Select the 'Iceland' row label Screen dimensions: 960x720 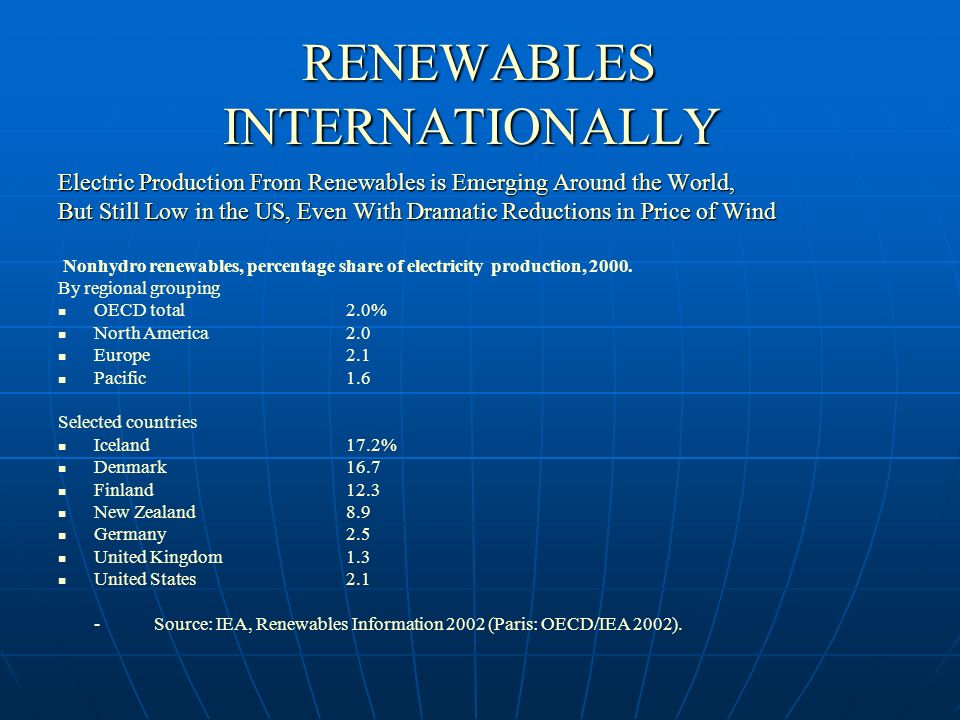(121, 445)
